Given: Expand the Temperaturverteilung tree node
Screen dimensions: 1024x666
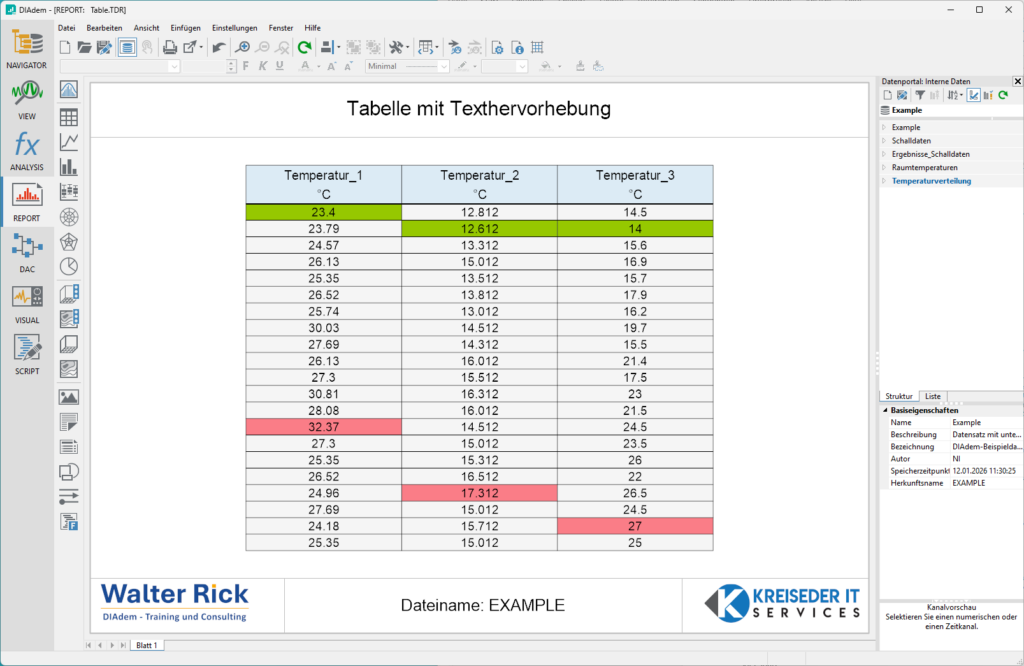Looking at the screenshot, I should point(884,181).
